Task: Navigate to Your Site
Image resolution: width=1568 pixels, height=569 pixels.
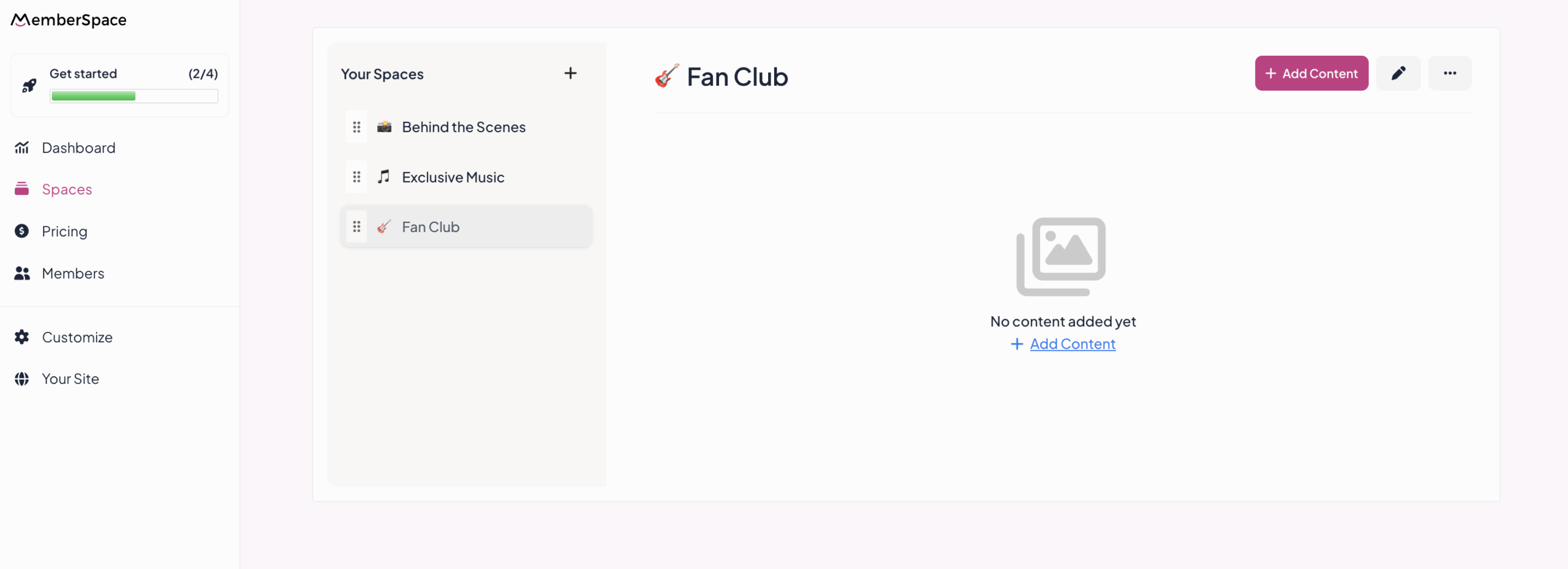Action: click(70, 379)
